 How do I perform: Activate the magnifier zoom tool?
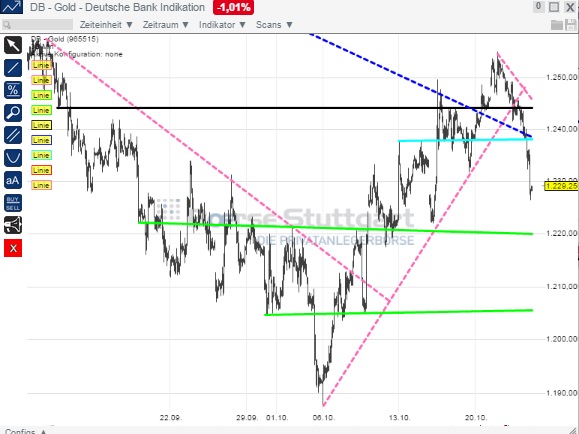(13, 113)
